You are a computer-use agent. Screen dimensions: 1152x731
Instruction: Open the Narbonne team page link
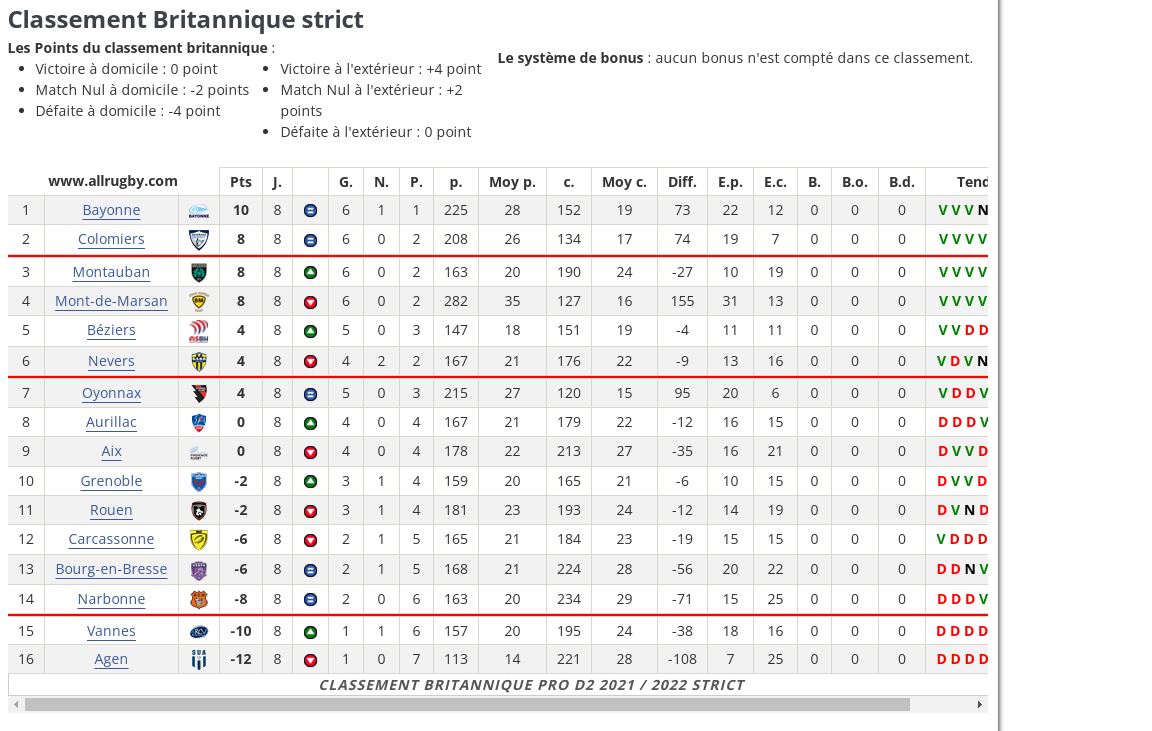coord(111,599)
